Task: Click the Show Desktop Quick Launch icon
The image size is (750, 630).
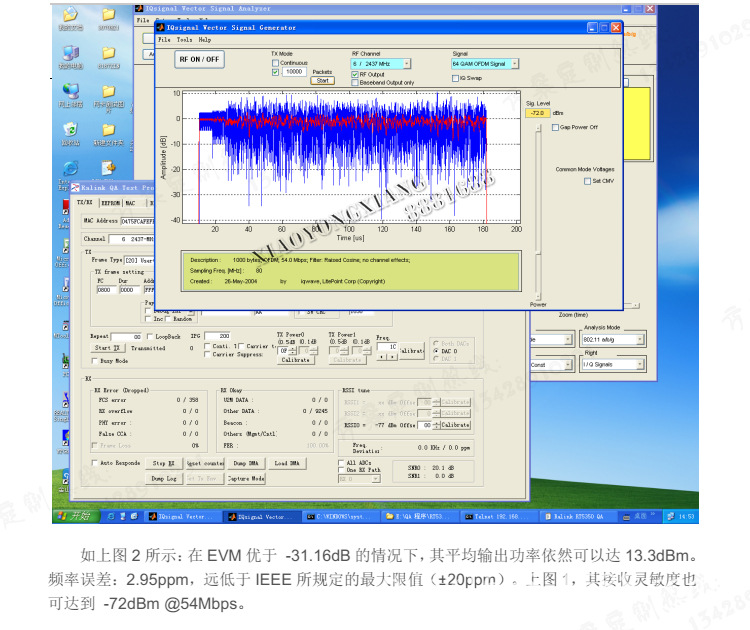Action: tap(122, 516)
